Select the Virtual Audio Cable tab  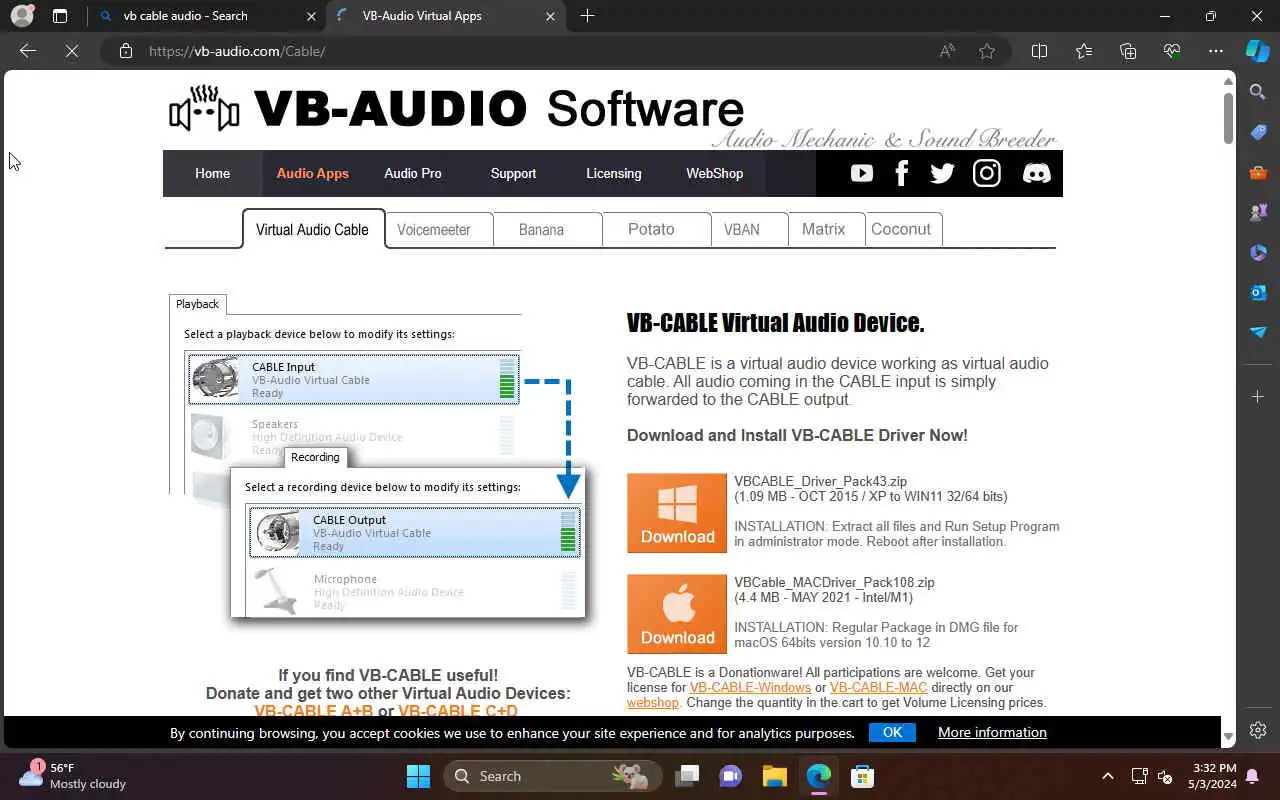313,229
